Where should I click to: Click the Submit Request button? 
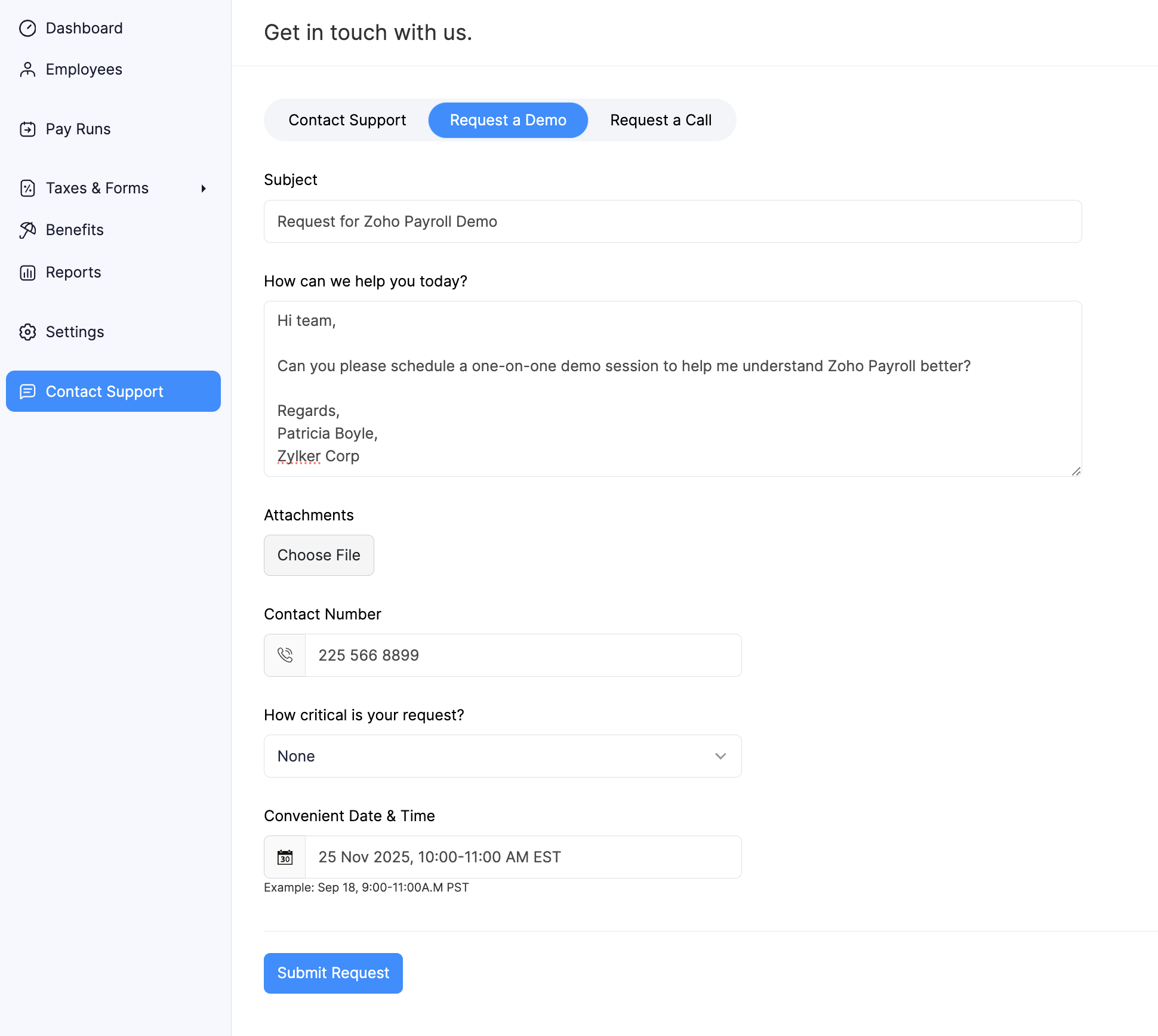332,973
